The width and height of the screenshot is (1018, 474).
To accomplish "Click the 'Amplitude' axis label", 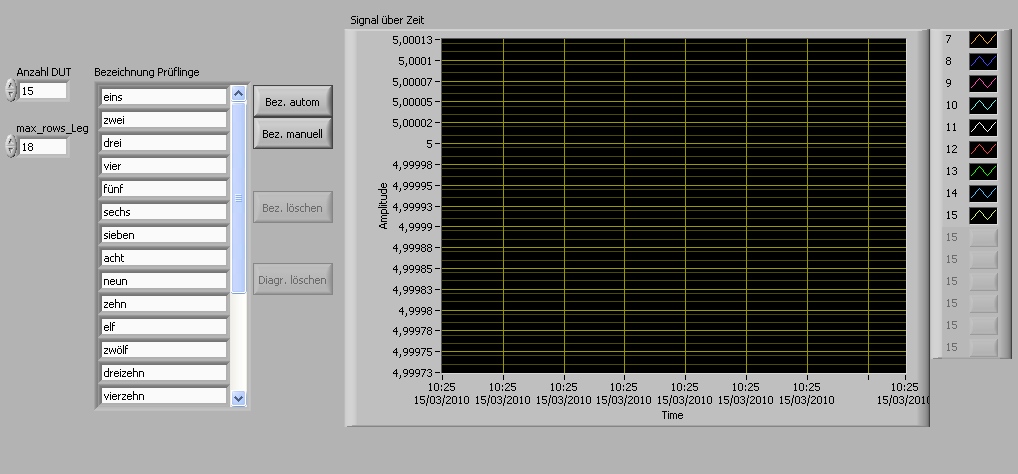I will (x=383, y=206).
